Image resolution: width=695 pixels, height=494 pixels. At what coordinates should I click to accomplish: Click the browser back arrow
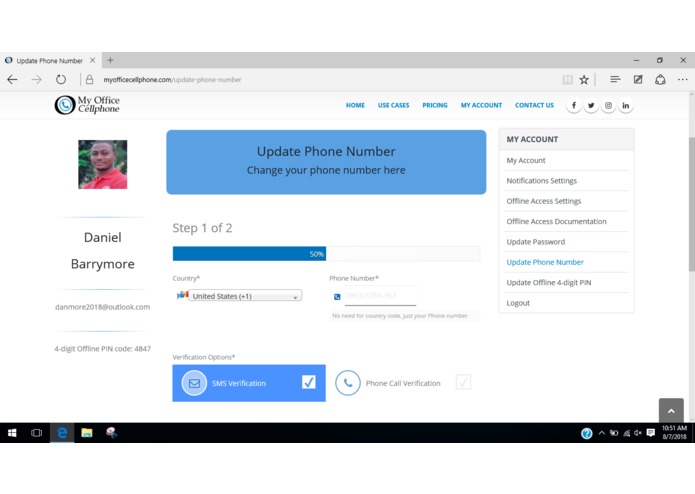12,80
